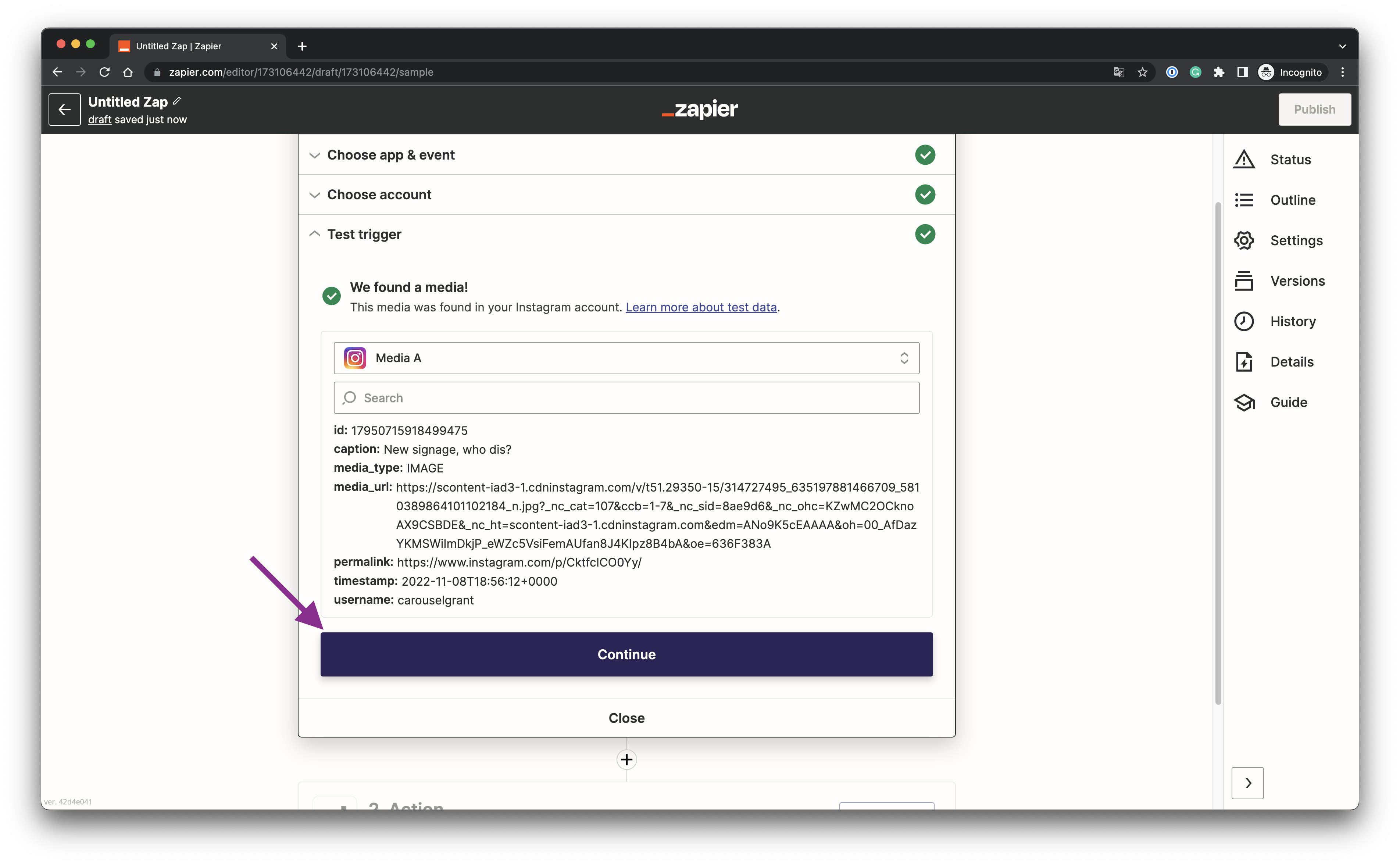
Task: Click the green check on Choose app & event
Action: point(925,155)
